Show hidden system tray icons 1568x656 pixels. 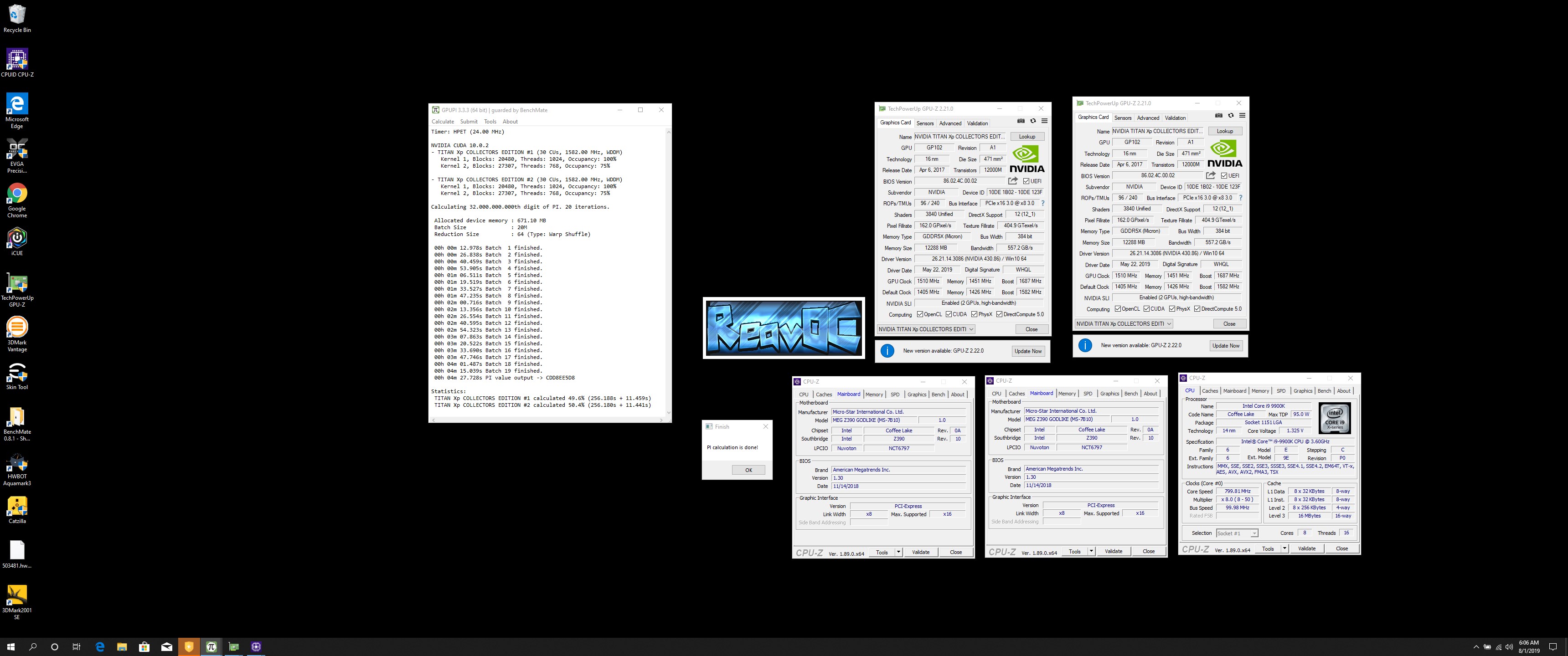tap(1476, 647)
